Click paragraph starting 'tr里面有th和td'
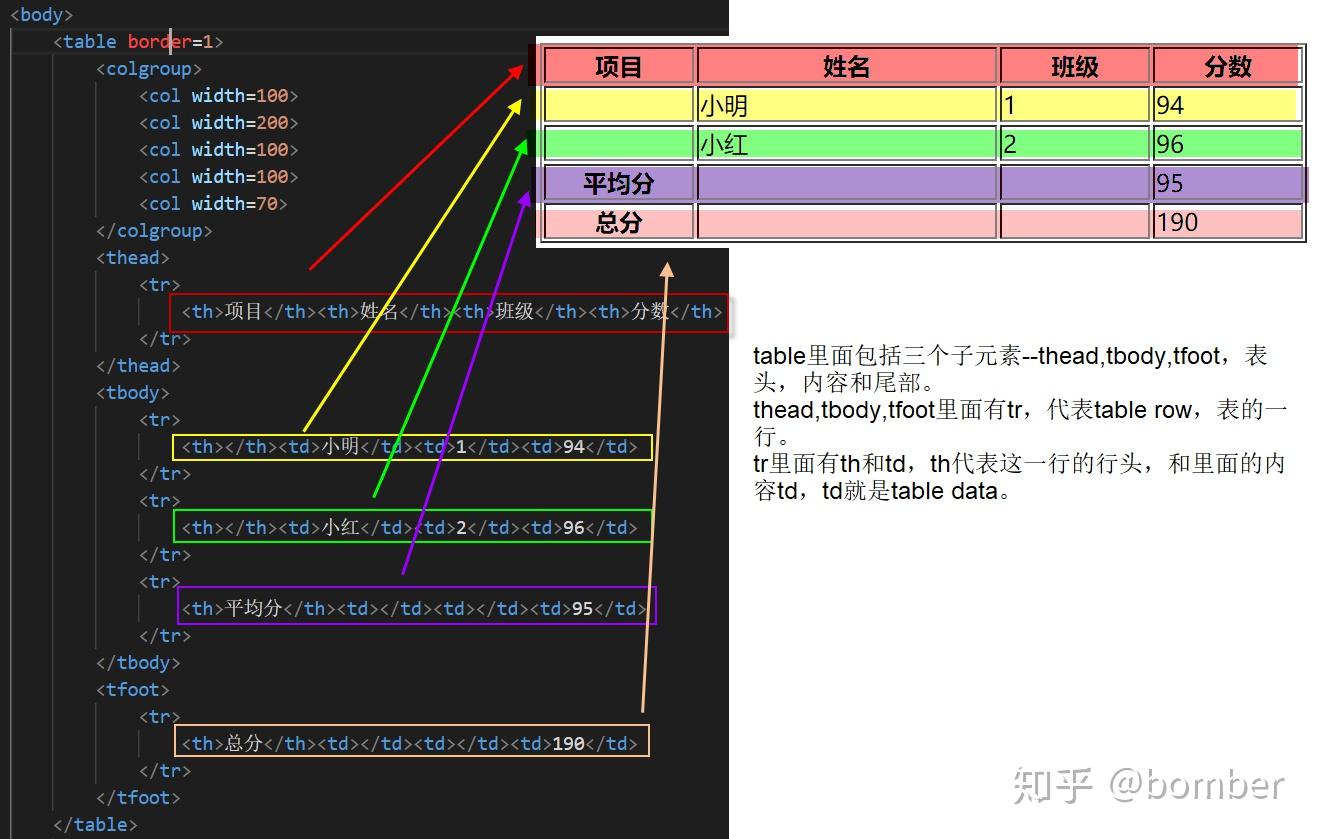 (x=1019, y=477)
